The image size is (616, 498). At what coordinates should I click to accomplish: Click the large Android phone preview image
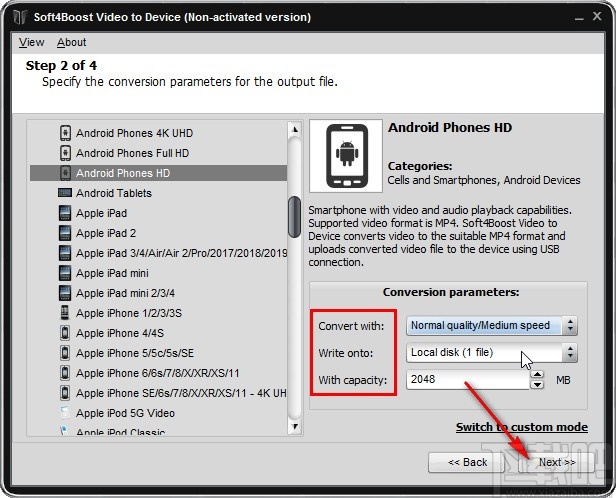[x=346, y=156]
